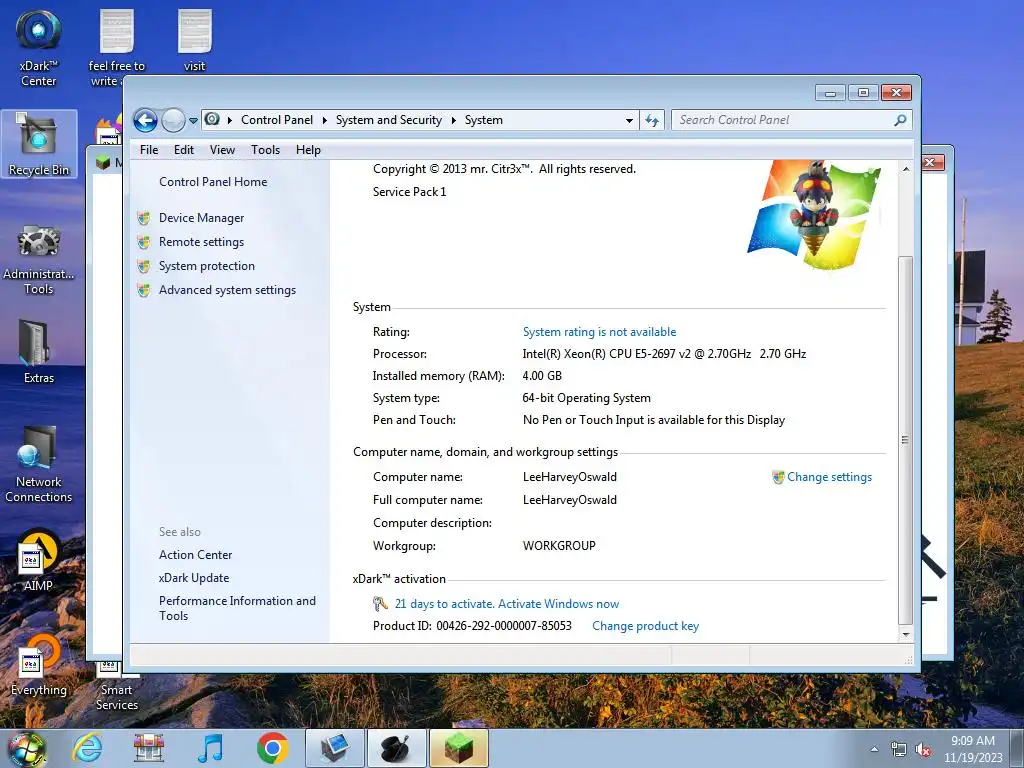Open the Extras folder icon on desktop
The width and height of the screenshot is (1024, 768).
[x=39, y=351]
